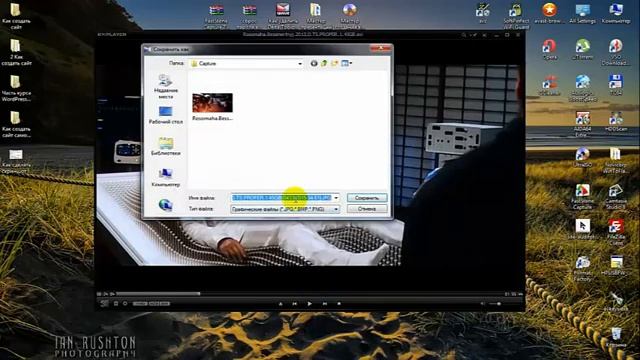The image size is (640, 360).
Task: Click the up one level folder icon
Action: (324, 63)
